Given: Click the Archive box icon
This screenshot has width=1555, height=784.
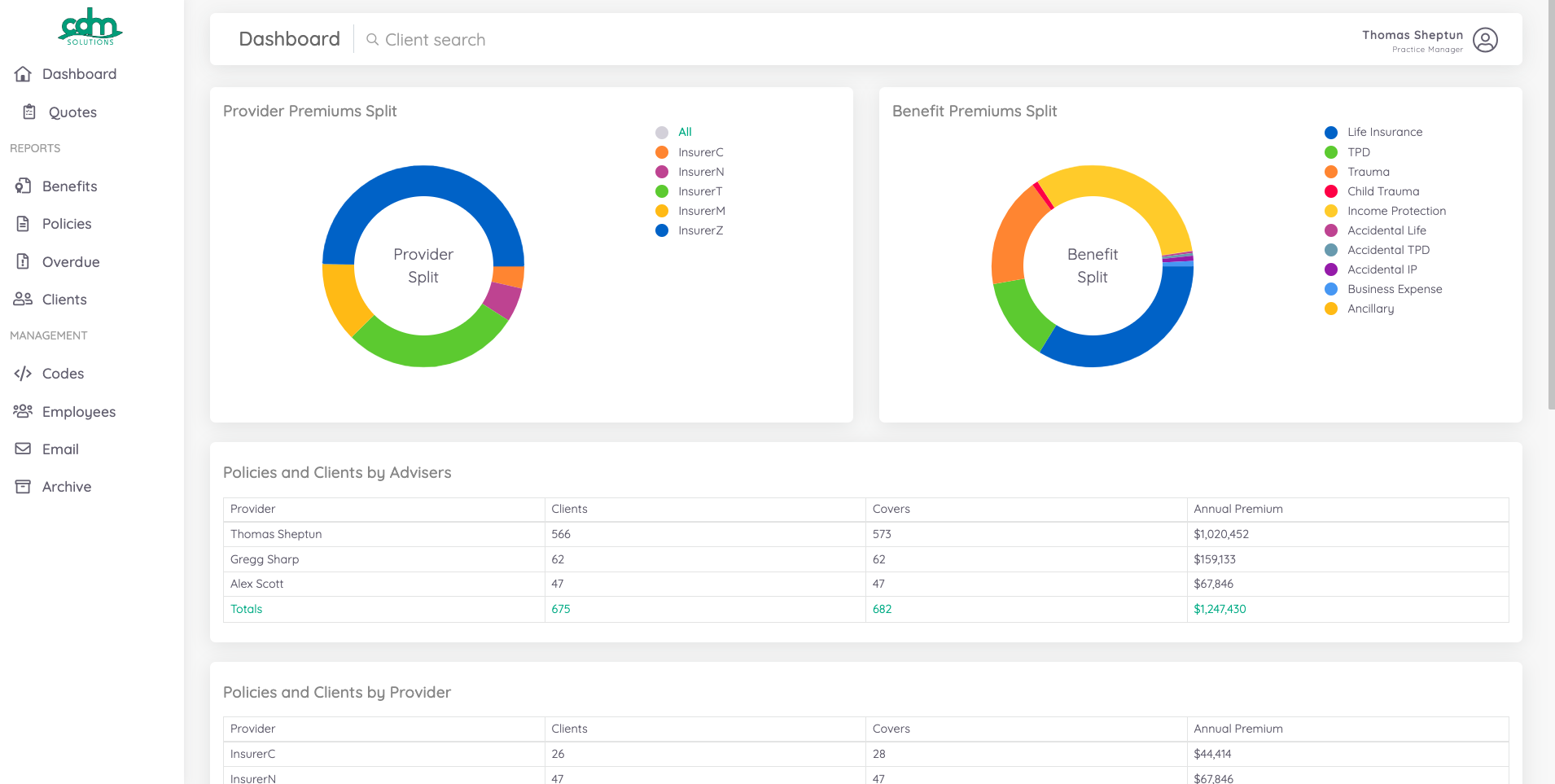Looking at the screenshot, I should click(23, 487).
